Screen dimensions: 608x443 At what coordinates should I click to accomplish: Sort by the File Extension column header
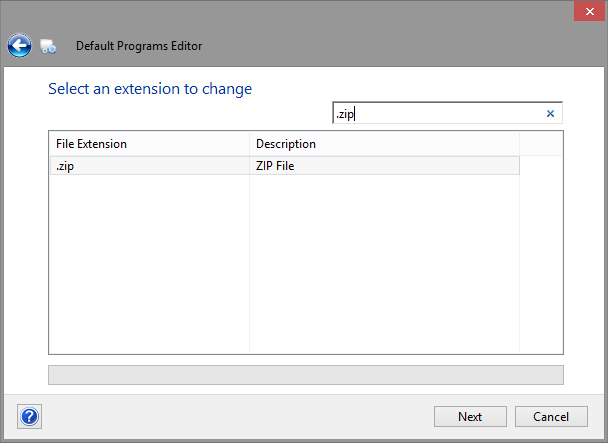[x=148, y=144]
